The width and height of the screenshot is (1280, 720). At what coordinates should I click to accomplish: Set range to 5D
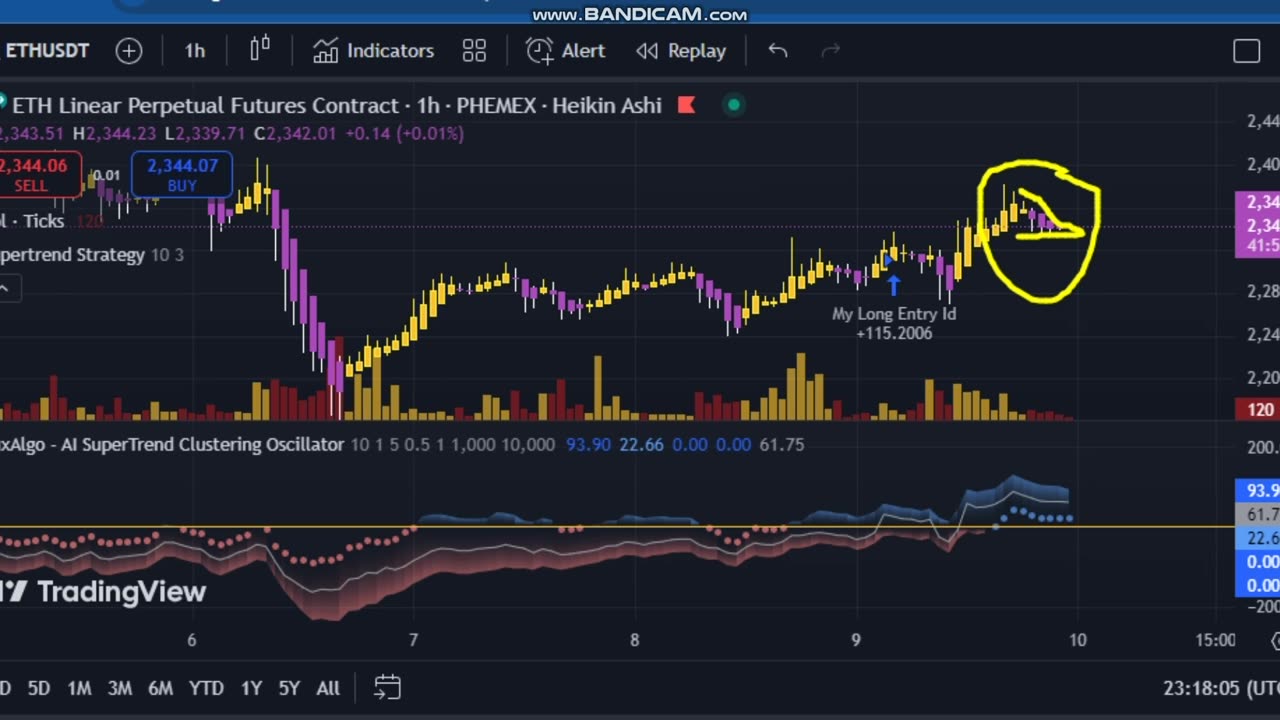pos(39,688)
